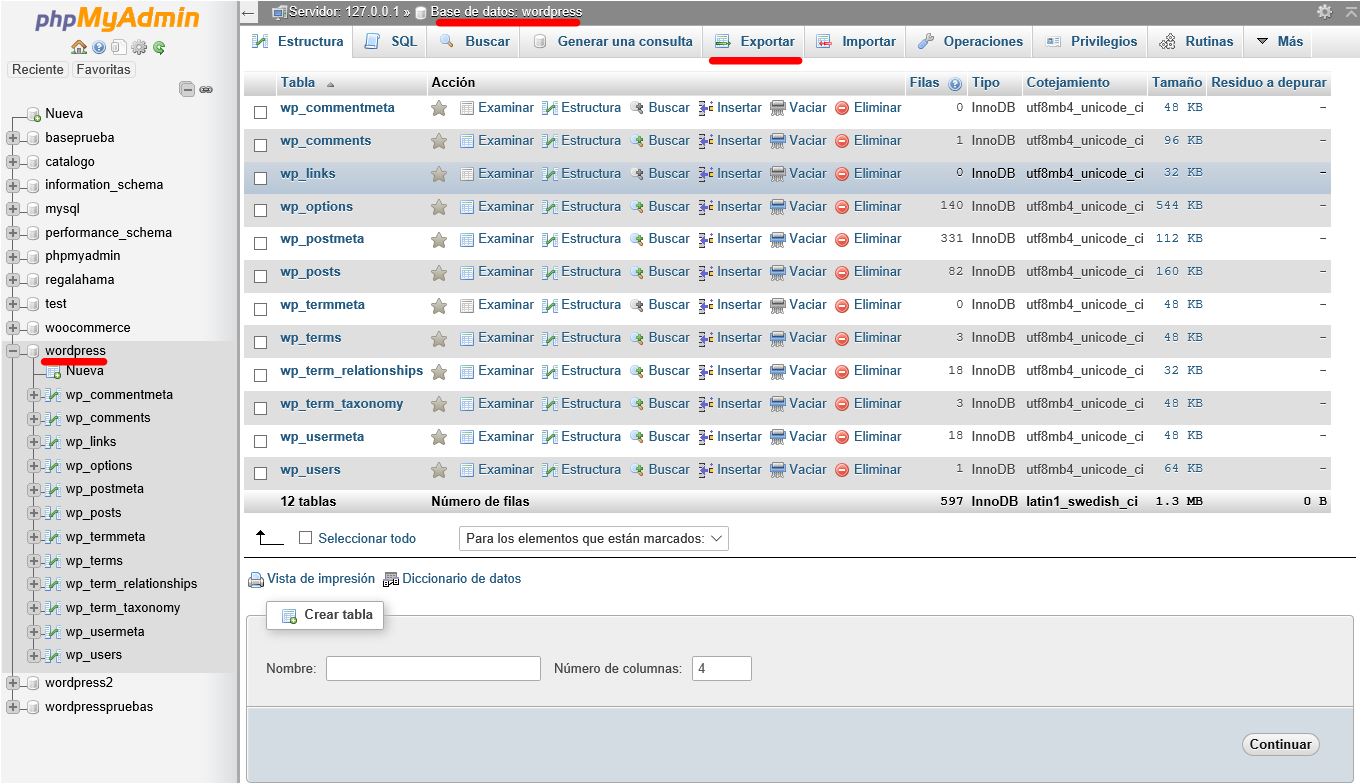Check the wp_posts row checkbox
The image size is (1361, 784).
260,277
